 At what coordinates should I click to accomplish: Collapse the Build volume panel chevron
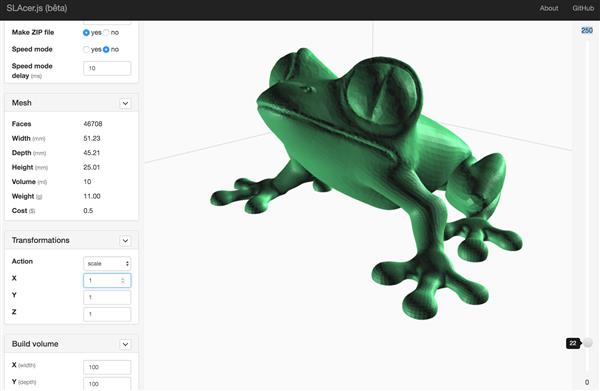[125, 344]
